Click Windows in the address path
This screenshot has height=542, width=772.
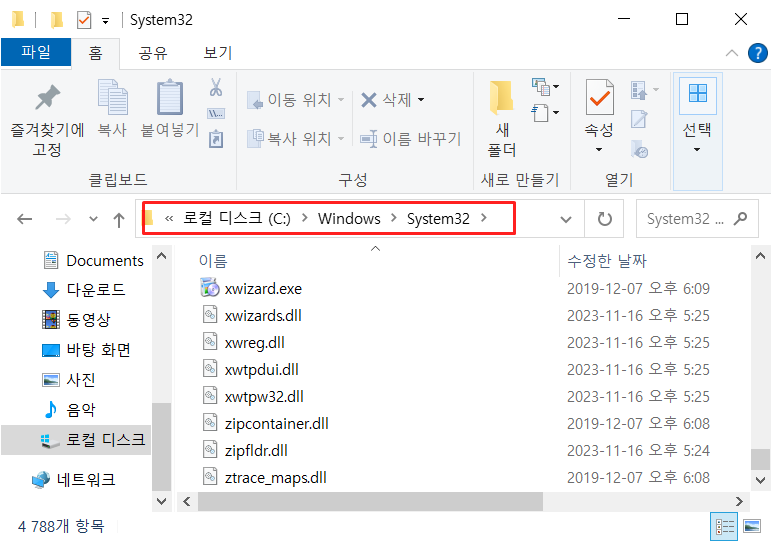click(349, 219)
